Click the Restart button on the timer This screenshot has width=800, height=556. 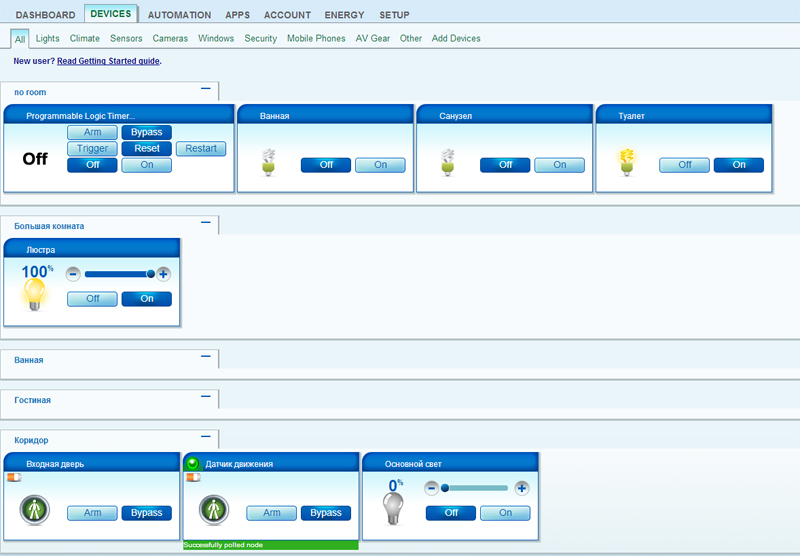click(201, 148)
